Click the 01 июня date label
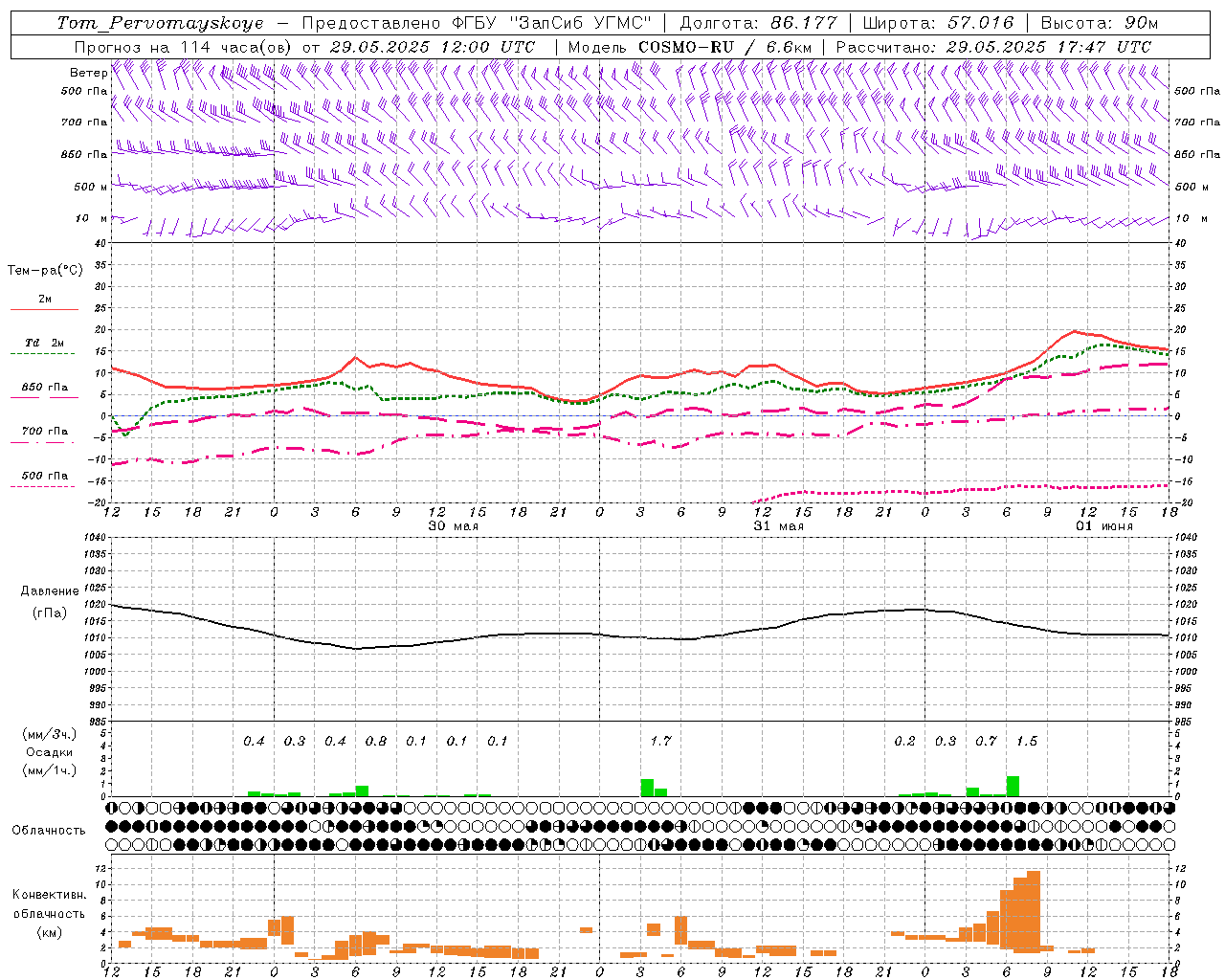Viewport: 1225px width, 980px height. pyautogui.click(x=1103, y=526)
